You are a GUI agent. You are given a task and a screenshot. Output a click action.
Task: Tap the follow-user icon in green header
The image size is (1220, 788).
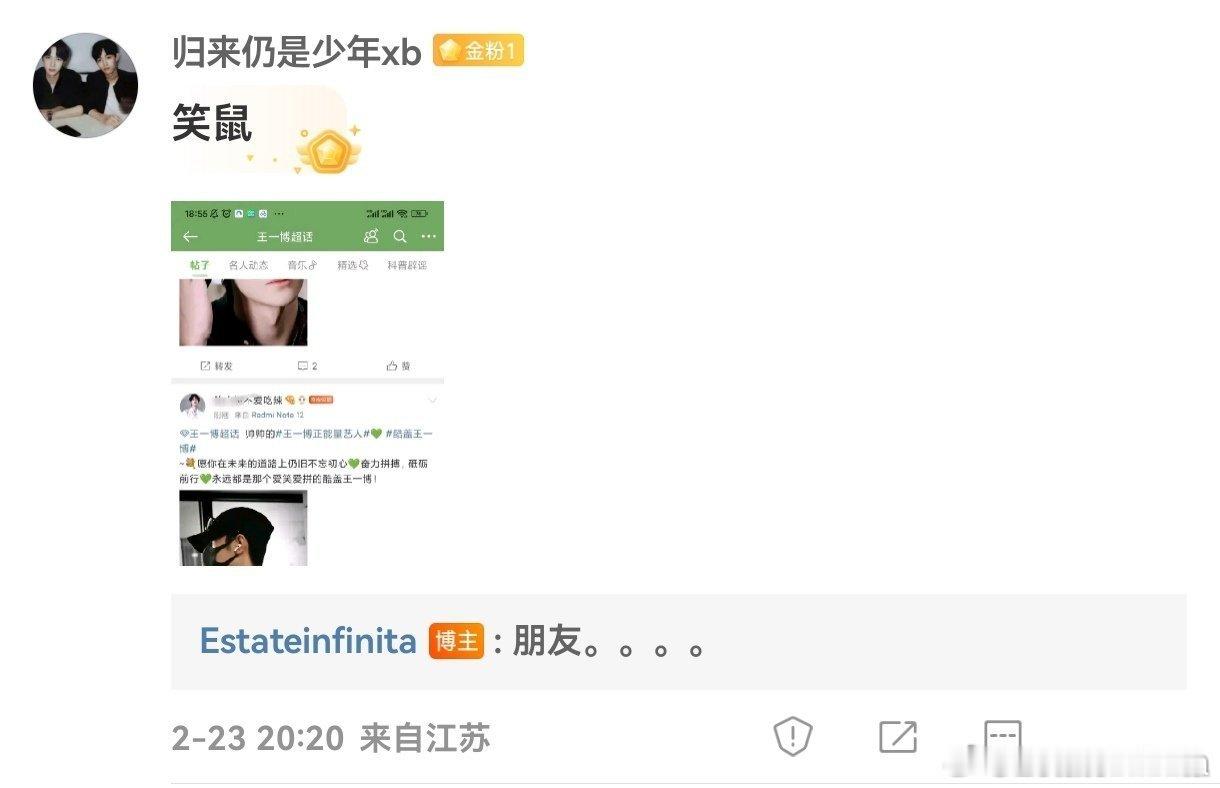click(371, 237)
